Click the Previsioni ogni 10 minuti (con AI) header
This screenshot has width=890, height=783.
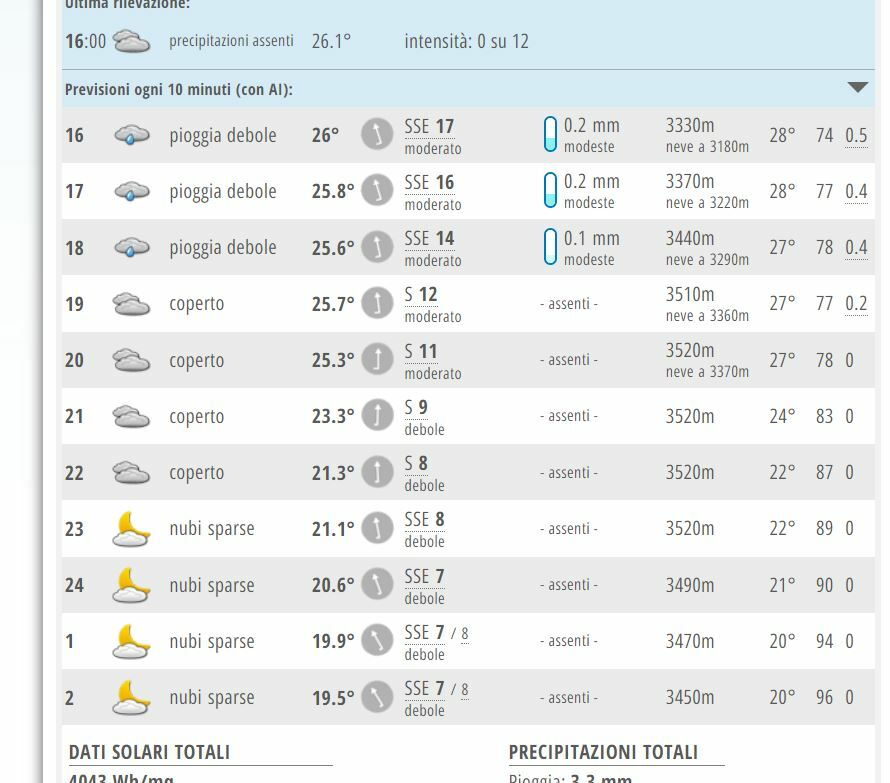pyautogui.click(x=160, y=89)
